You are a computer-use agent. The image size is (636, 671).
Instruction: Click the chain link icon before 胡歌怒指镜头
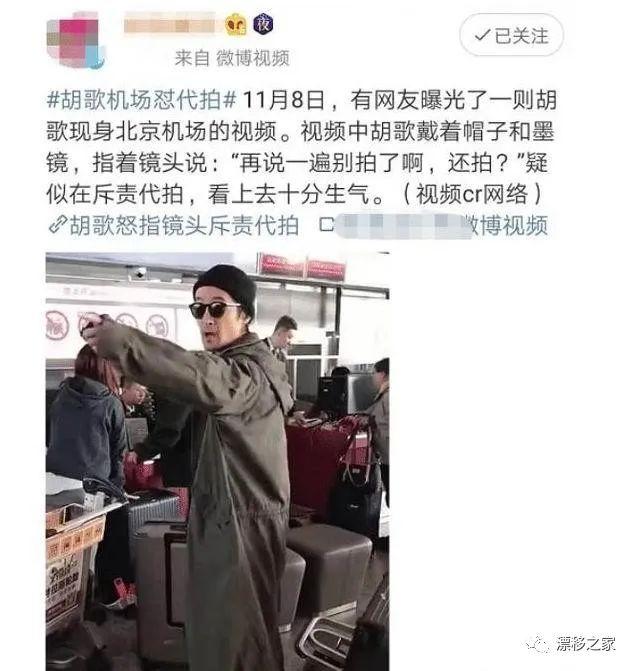pyautogui.click(x=57, y=225)
